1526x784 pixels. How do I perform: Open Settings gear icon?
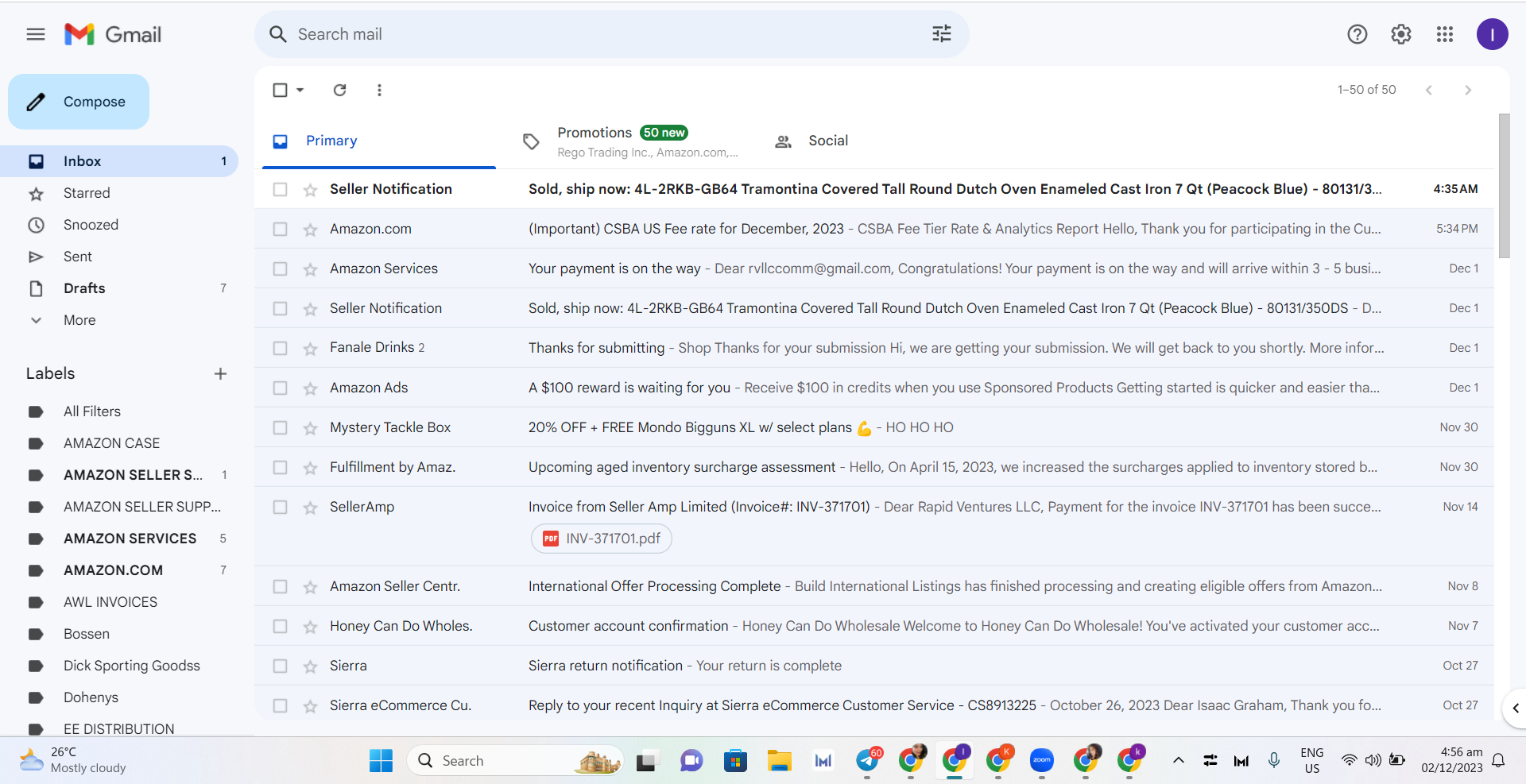click(1400, 34)
